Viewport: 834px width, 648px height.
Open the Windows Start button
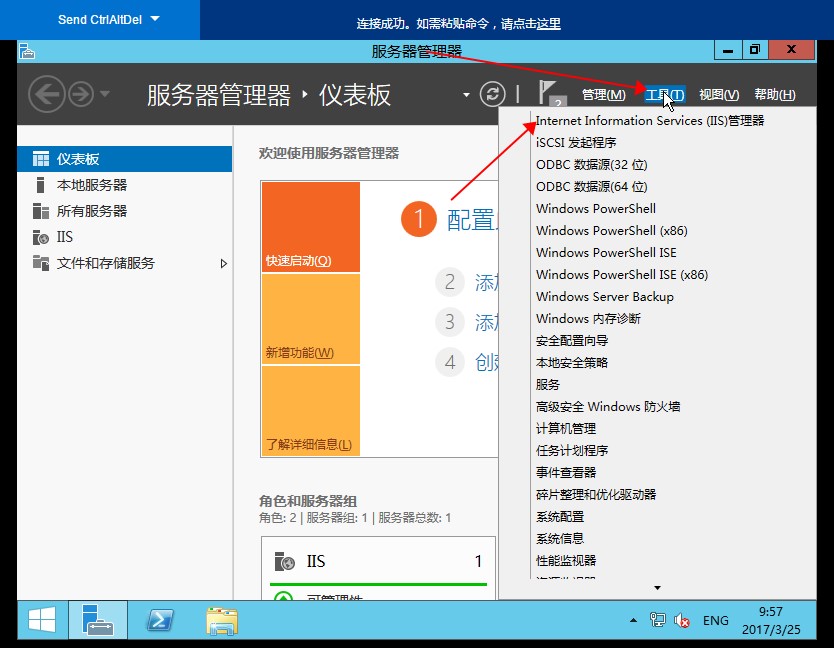(x=42, y=620)
